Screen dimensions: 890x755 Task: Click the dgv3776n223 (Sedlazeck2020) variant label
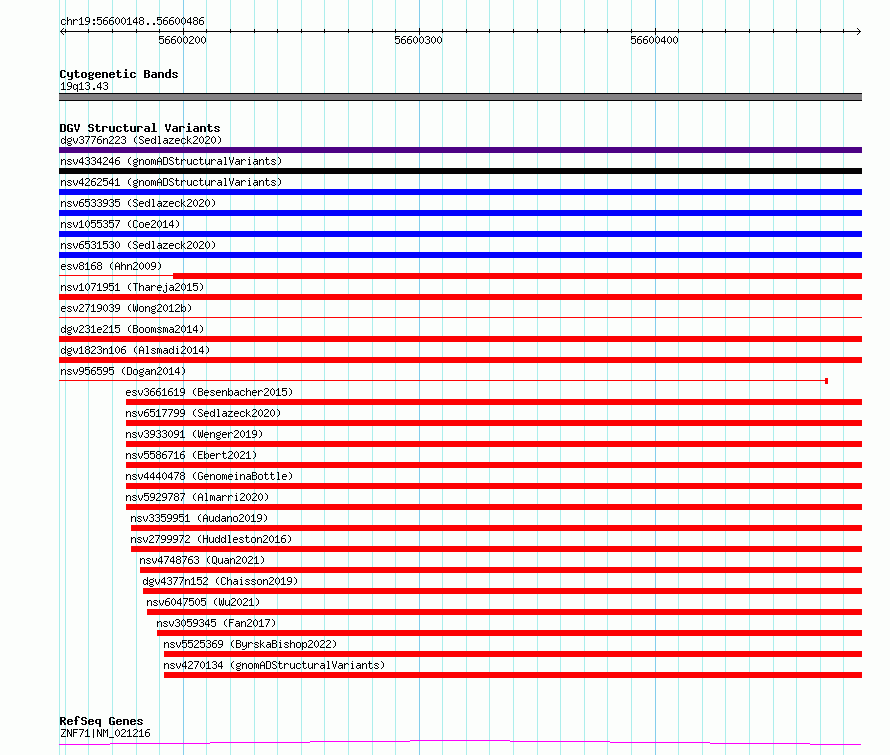pos(141,140)
